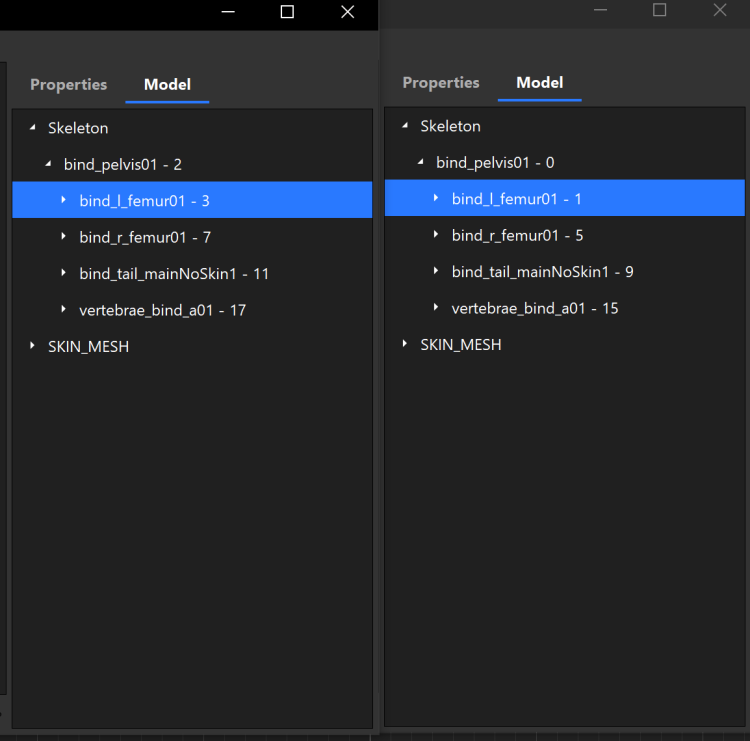Expand SKIN_MESH below vertebrae_bind_a01 - 17
This screenshot has width=750, height=741.
point(33,346)
